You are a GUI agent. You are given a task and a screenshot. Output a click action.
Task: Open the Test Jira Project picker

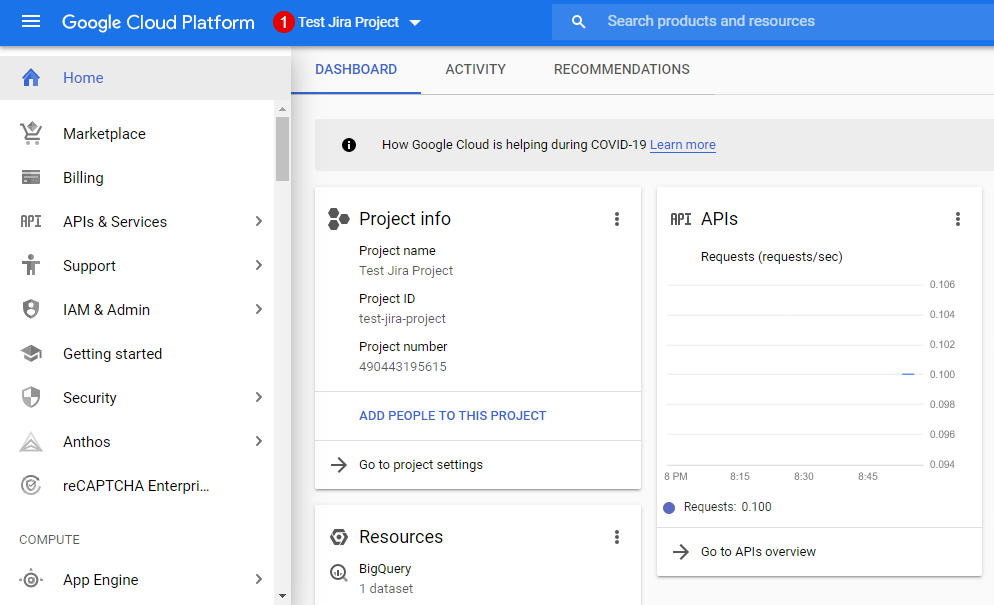[348, 21]
